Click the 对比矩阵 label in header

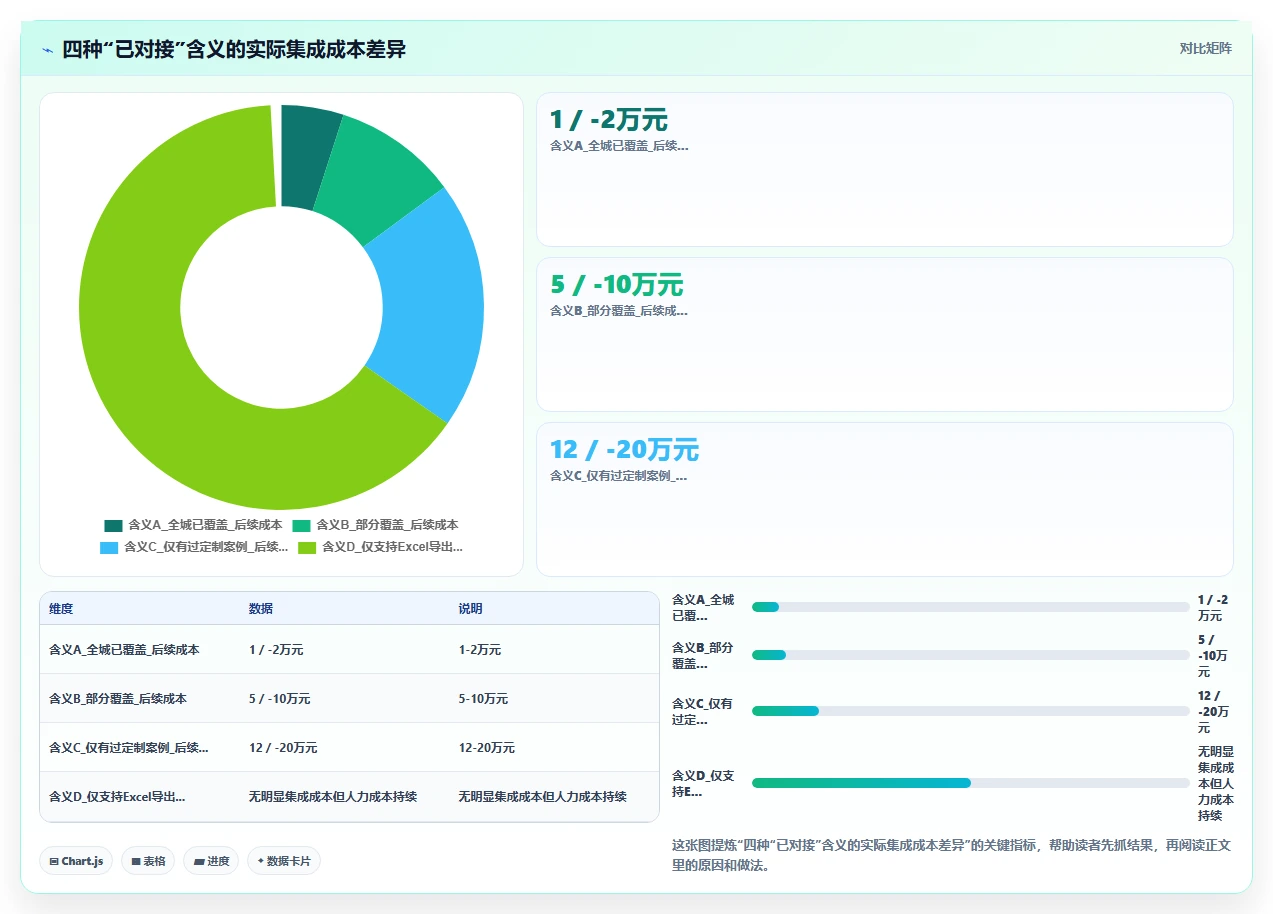(1205, 48)
